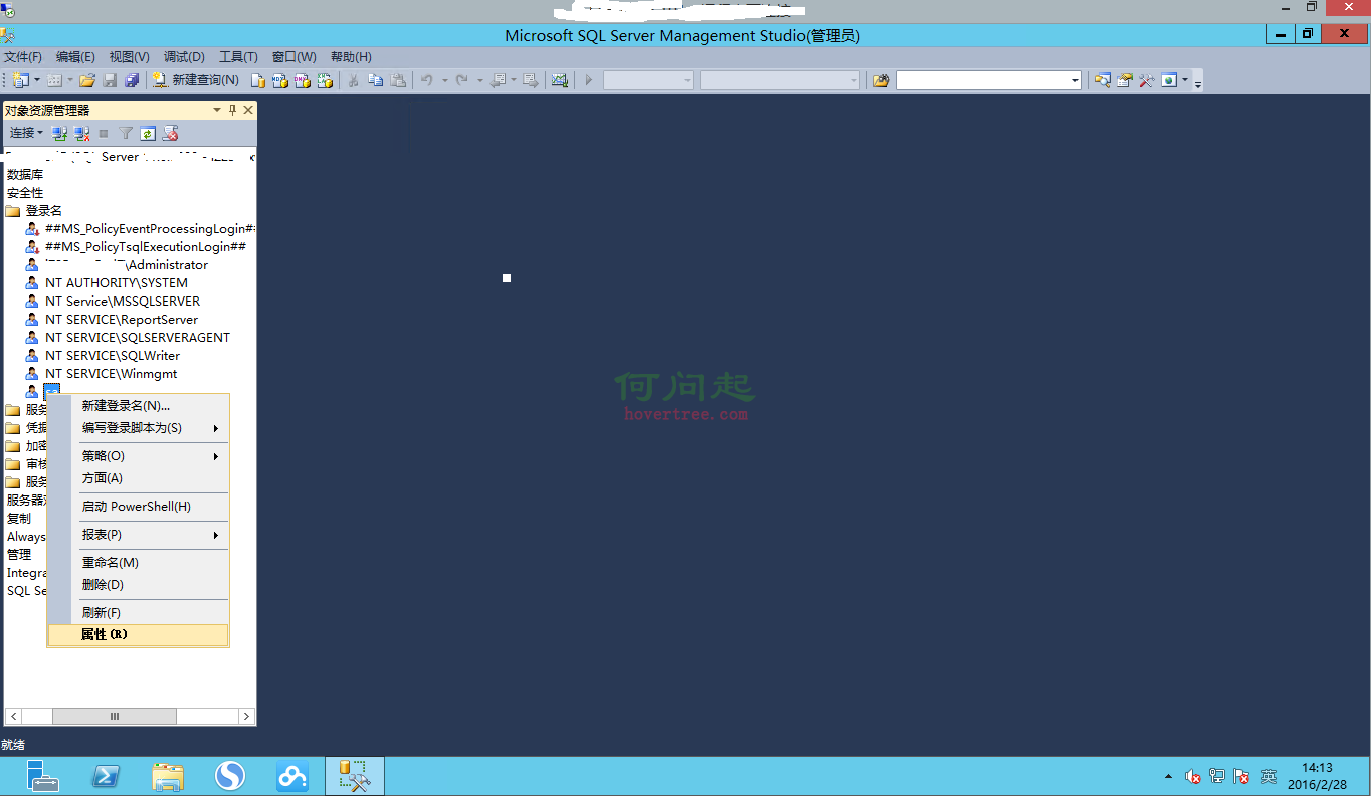Viewport: 1371px width, 796px height.
Task: Open the toolbar options overflow arrow
Action: [x=1197, y=83]
